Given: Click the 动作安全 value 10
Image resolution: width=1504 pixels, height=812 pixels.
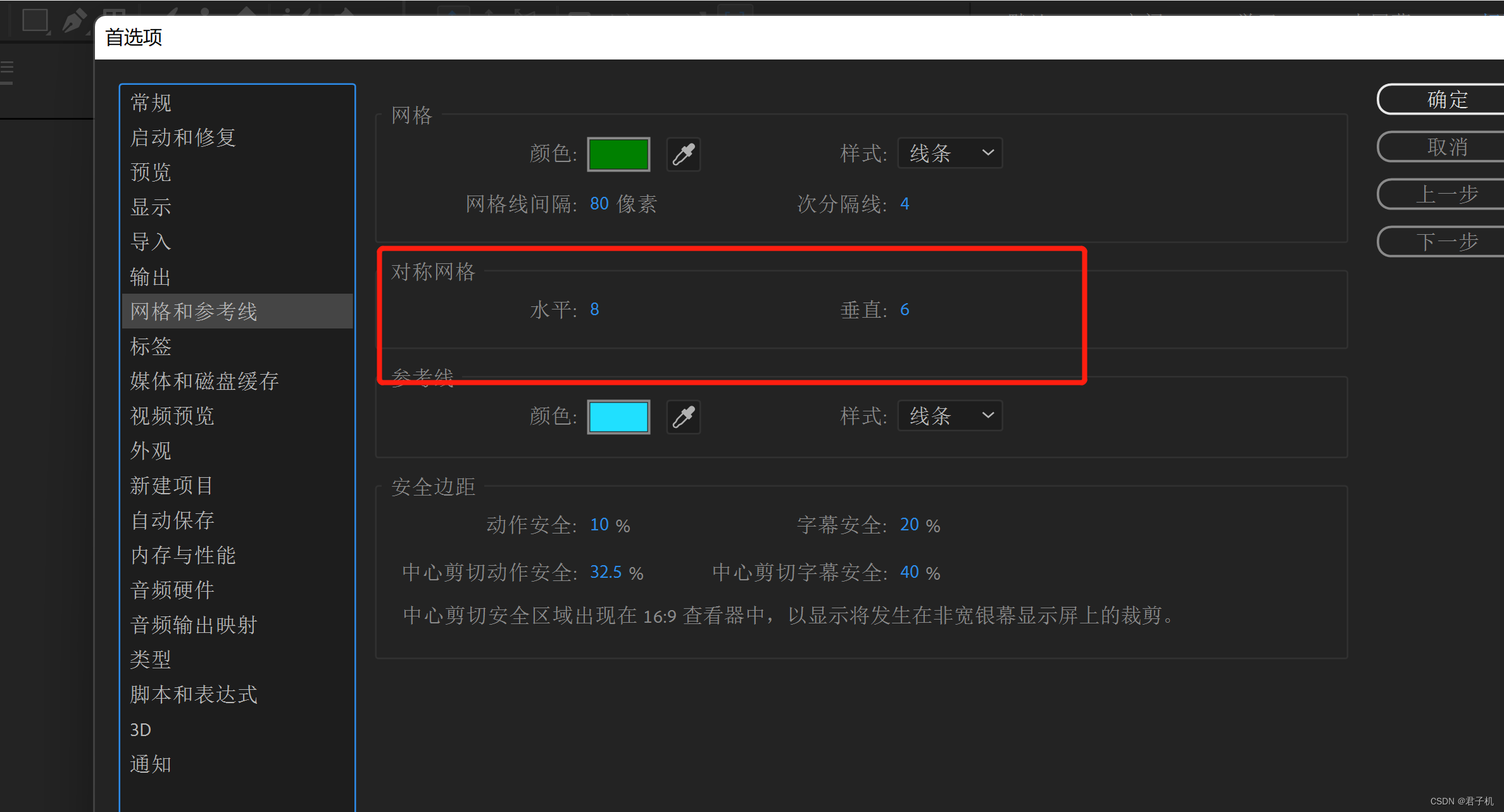Looking at the screenshot, I should click(x=599, y=525).
